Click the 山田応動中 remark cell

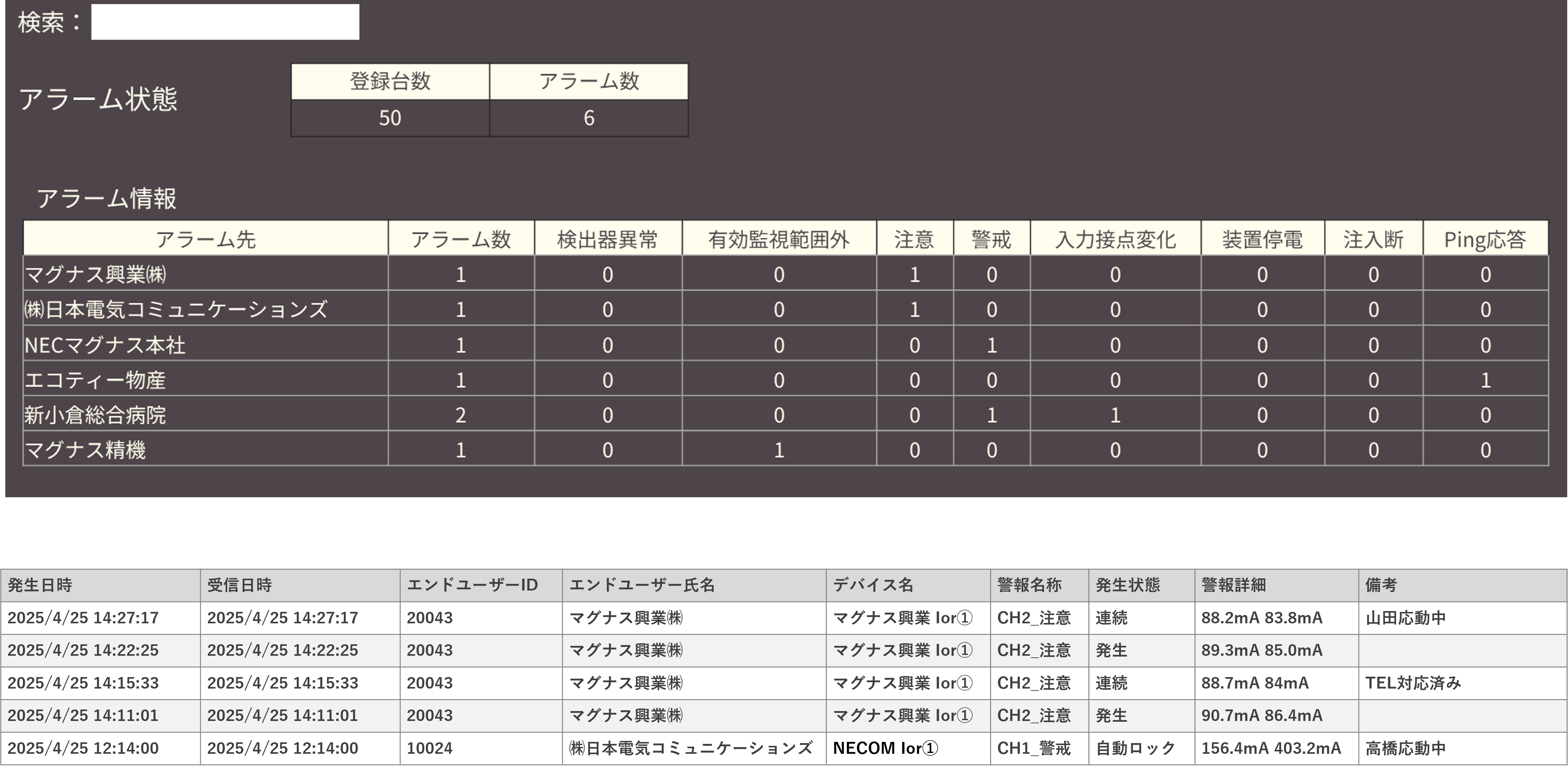[1463, 617]
